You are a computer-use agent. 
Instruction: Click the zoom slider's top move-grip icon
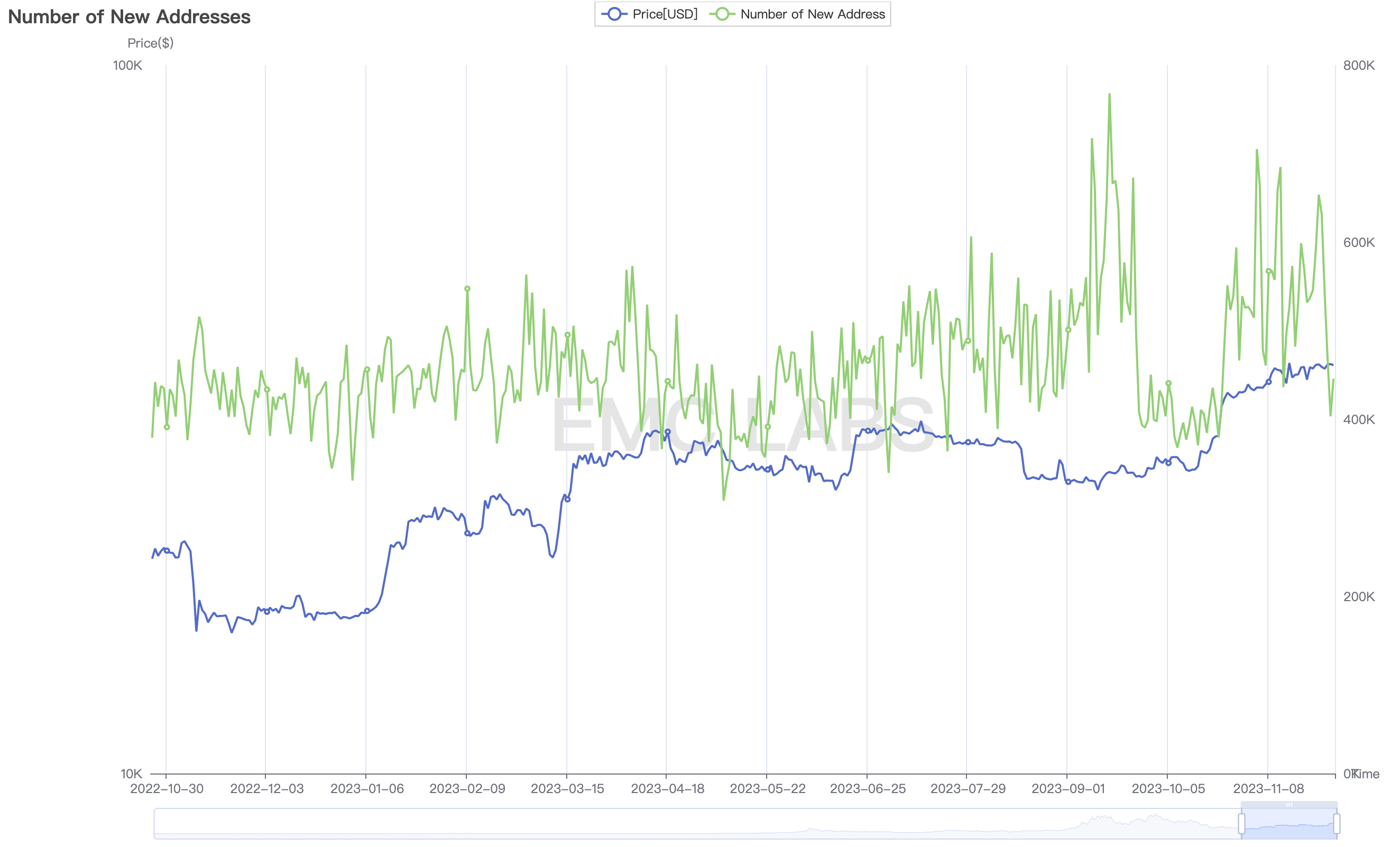coord(1289,804)
